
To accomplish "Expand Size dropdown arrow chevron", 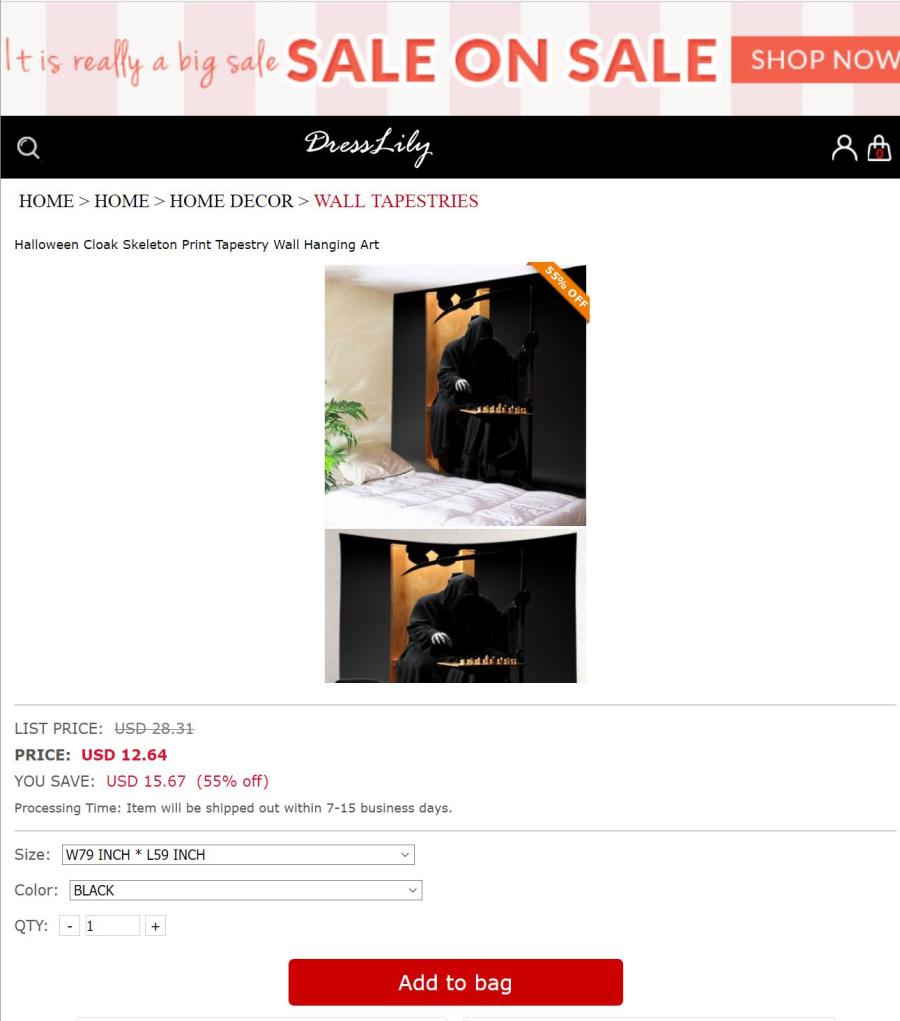I will (404, 854).
